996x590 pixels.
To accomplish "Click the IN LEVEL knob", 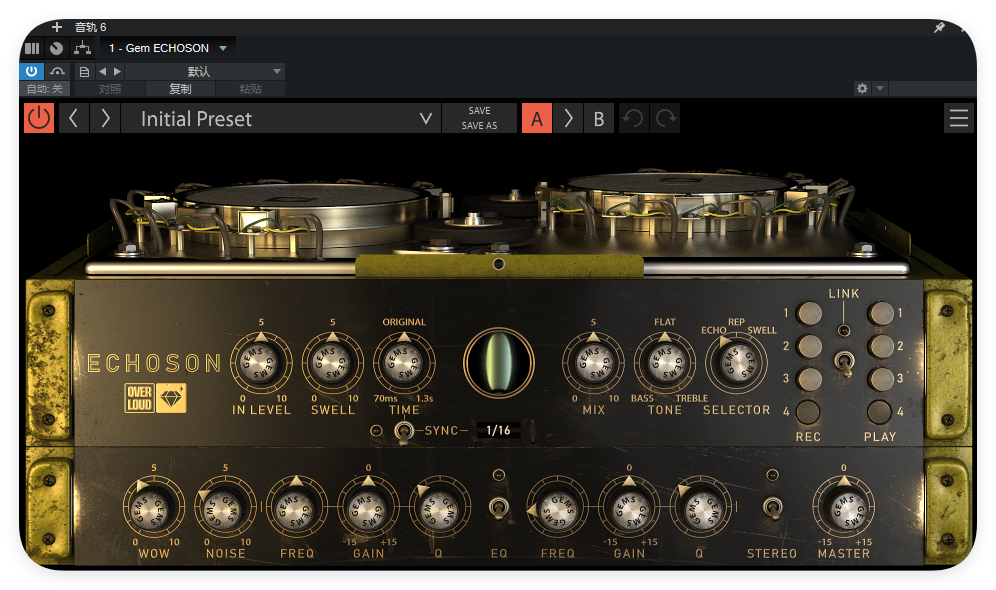I will [261, 363].
